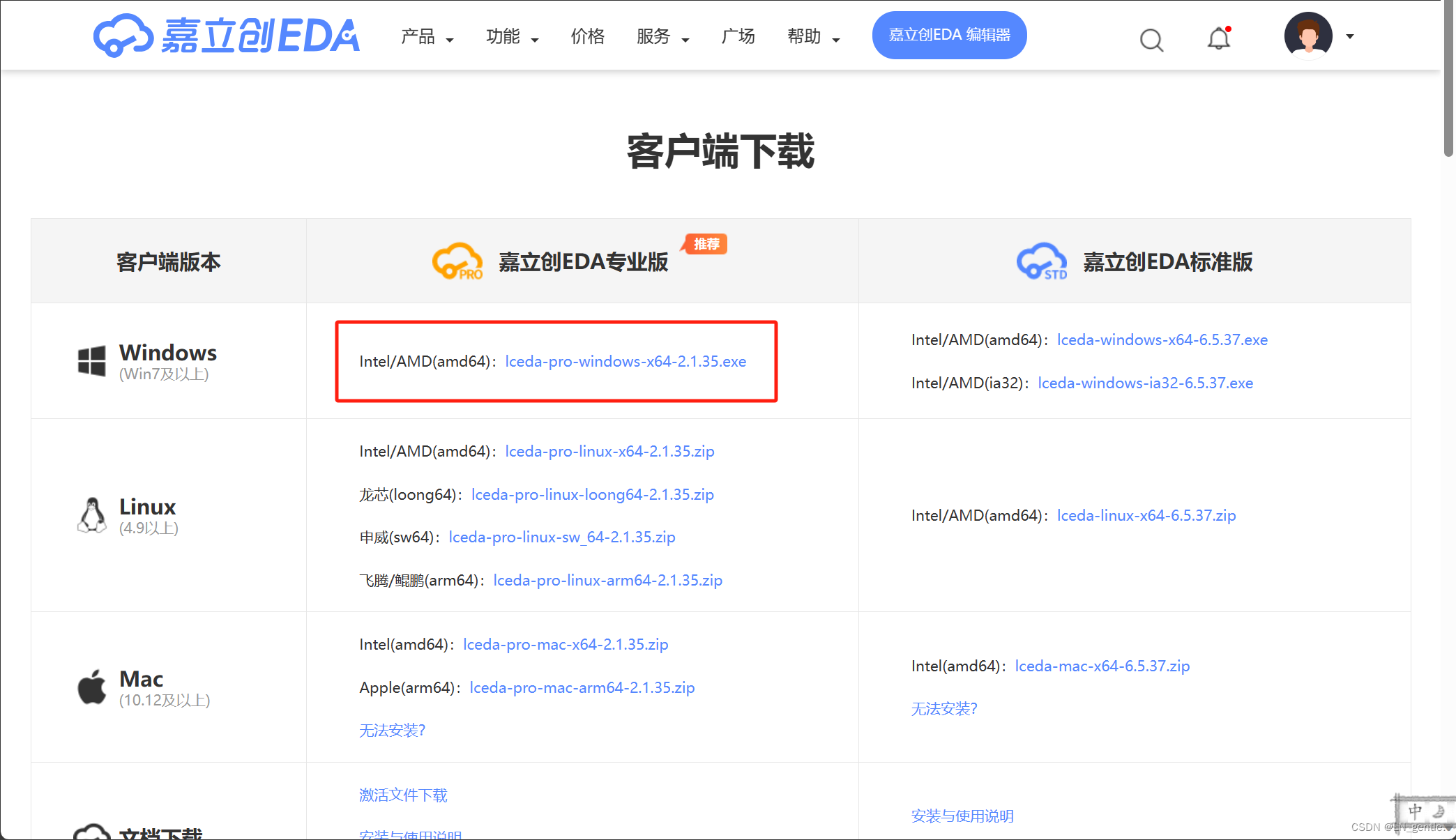Click the 嘉立创EDA 编辑器 button

[949, 34]
